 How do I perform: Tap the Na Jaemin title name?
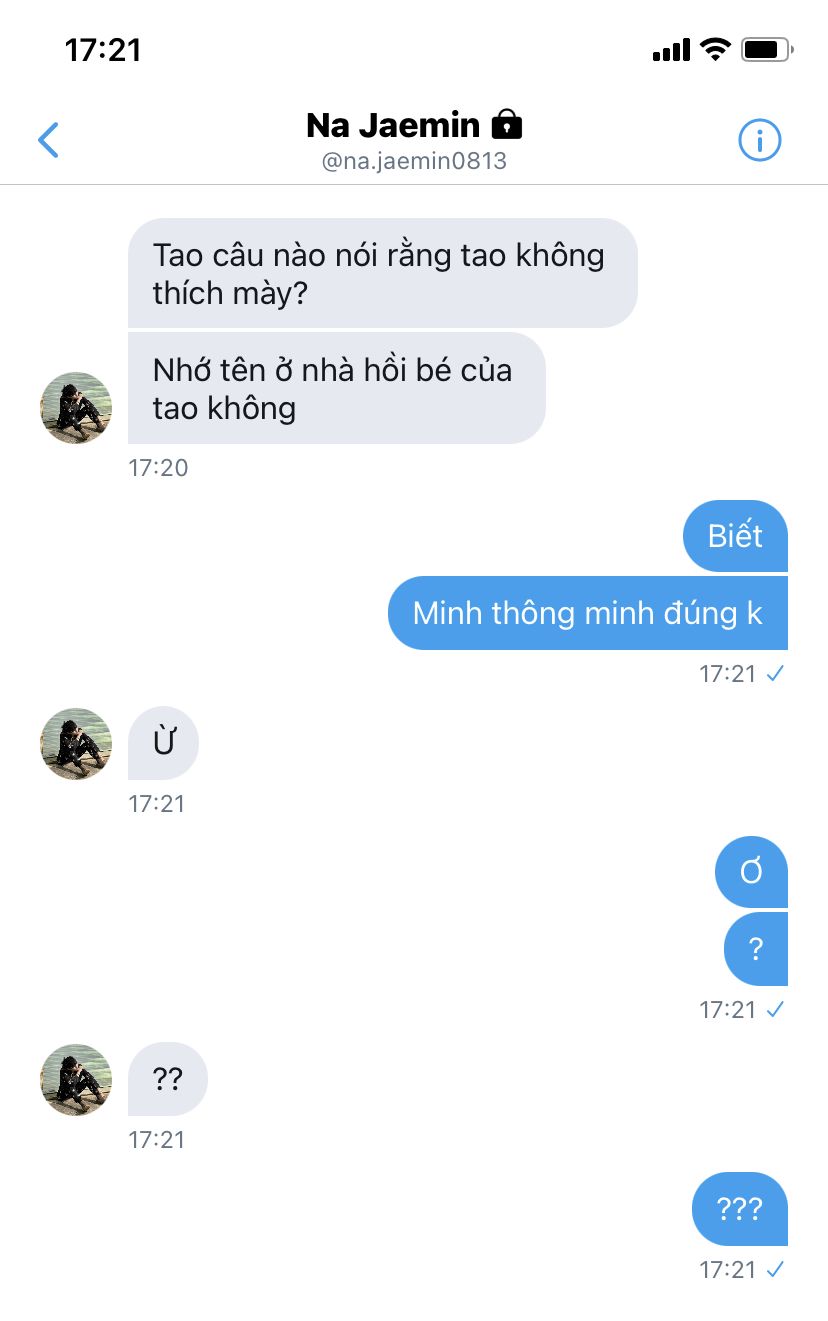click(x=393, y=125)
